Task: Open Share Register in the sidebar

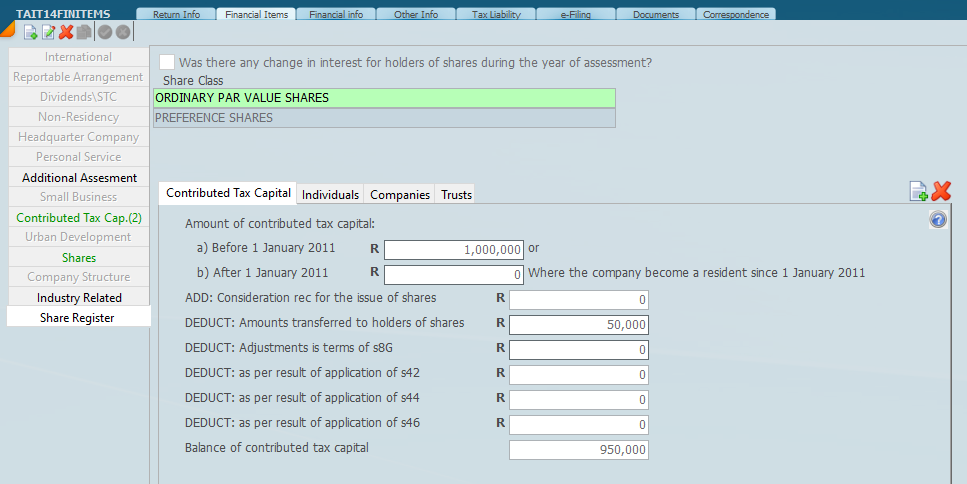Action: tap(77, 317)
